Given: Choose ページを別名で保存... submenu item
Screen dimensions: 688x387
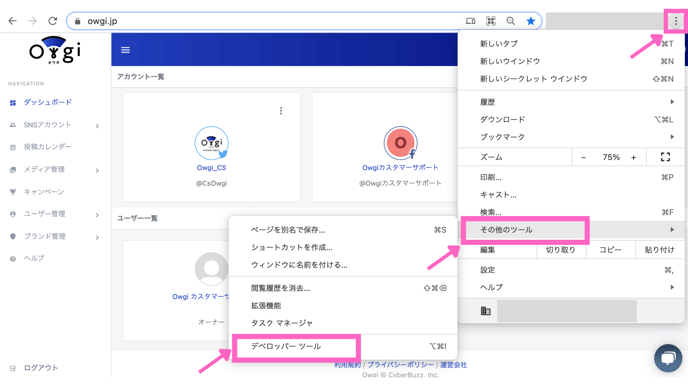Looking at the screenshot, I should pos(343,230).
